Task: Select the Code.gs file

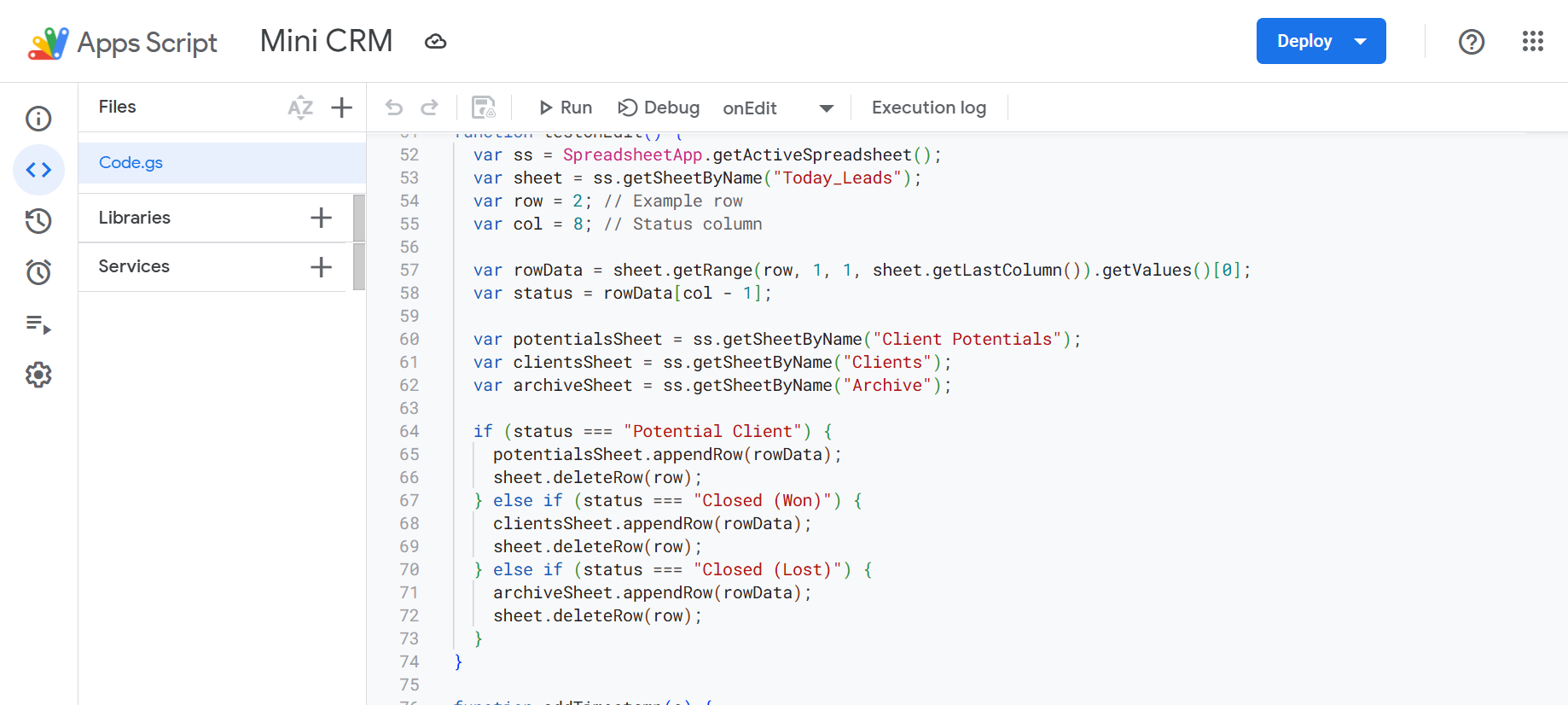Action: [x=131, y=162]
